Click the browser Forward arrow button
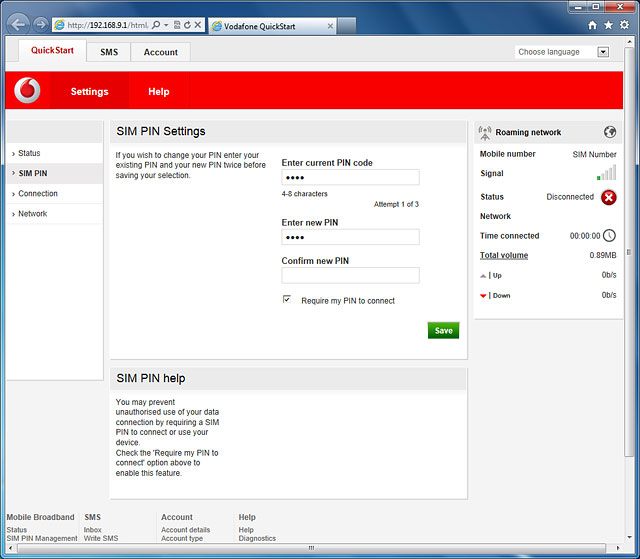Screen dimensions: 640x559 [40, 25]
